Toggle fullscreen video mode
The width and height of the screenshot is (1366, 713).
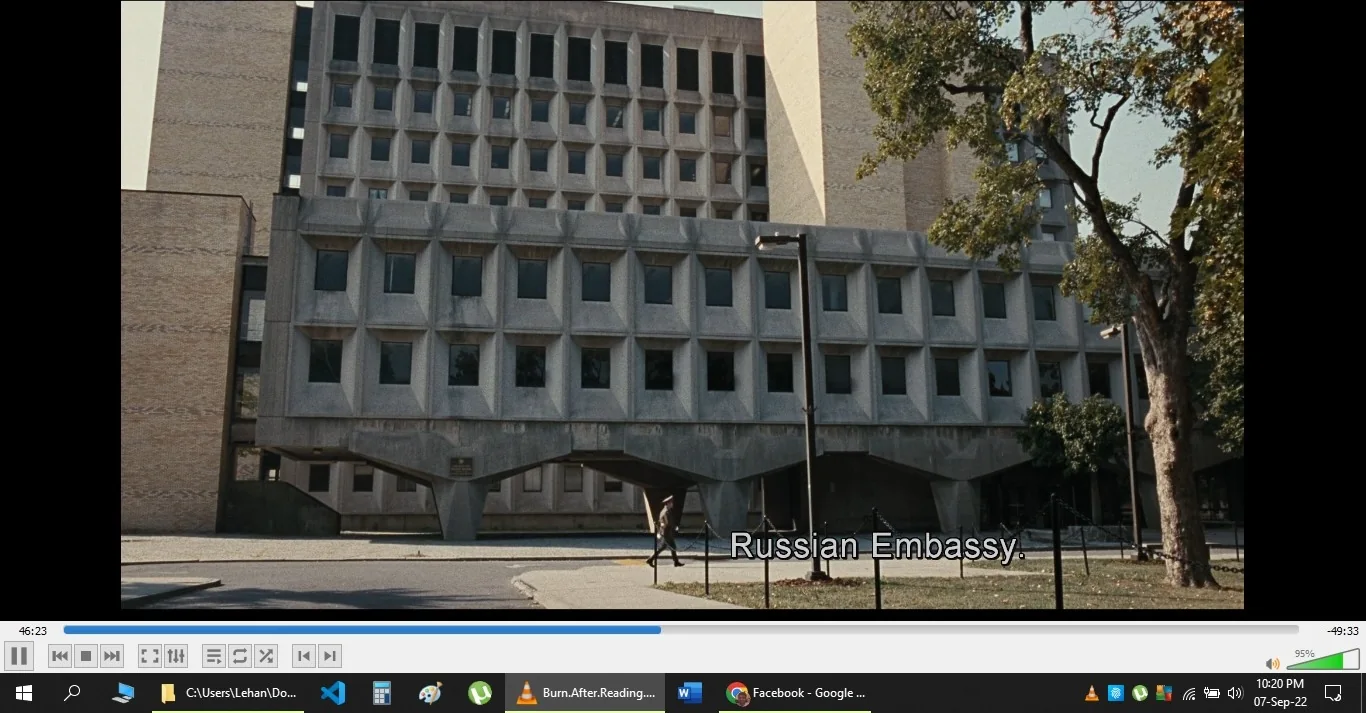pos(150,656)
